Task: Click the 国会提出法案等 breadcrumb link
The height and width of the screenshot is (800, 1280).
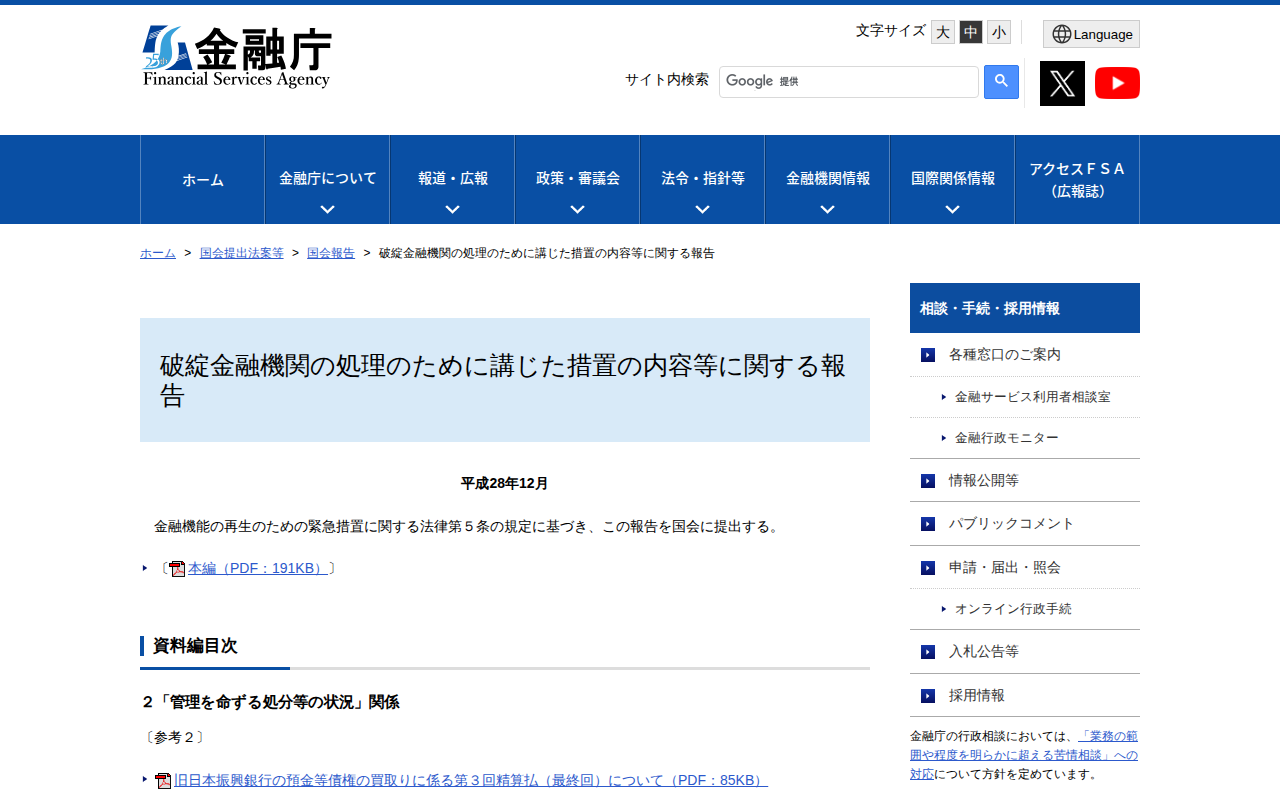Action: tap(242, 253)
